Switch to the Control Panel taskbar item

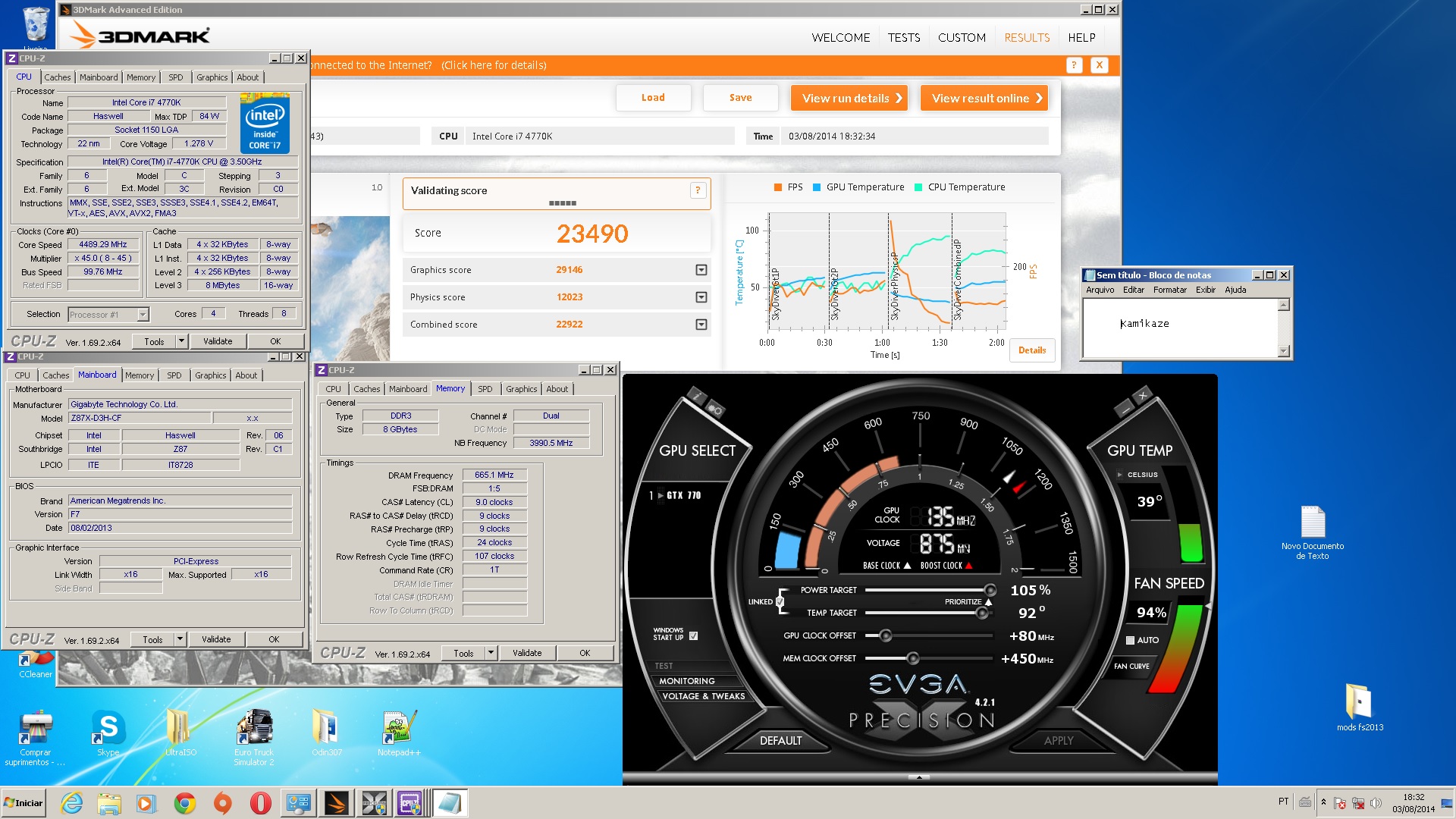(298, 803)
